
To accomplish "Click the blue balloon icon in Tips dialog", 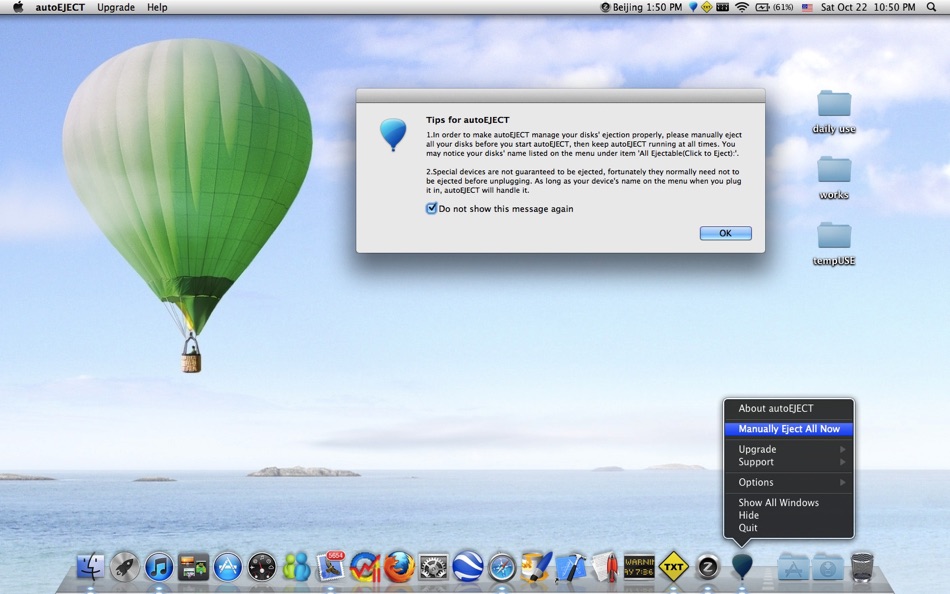I will click(x=393, y=135).
